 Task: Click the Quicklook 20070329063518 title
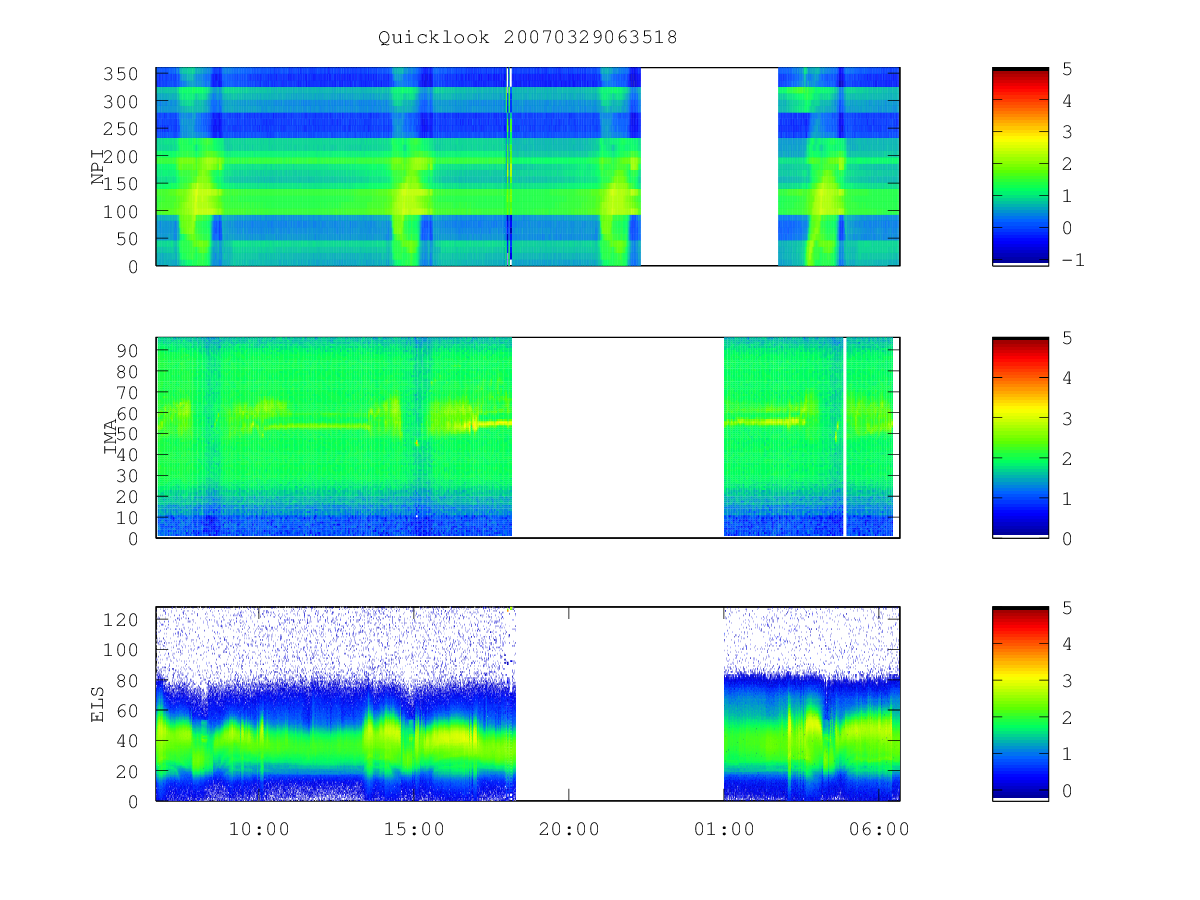(527, 38)
